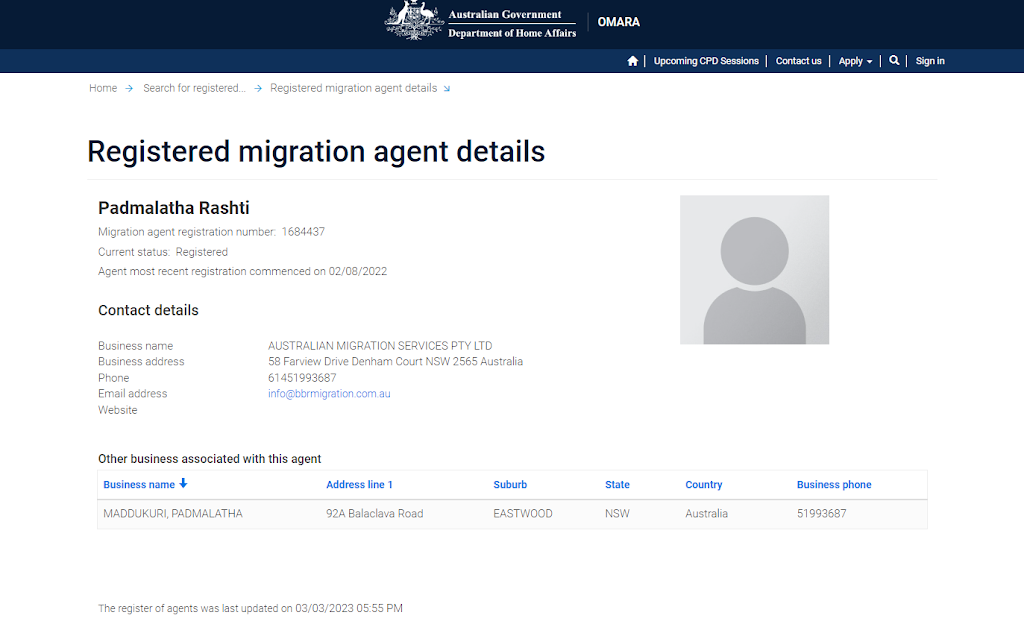Click register last updated timestamp text

tap(250, 609)
